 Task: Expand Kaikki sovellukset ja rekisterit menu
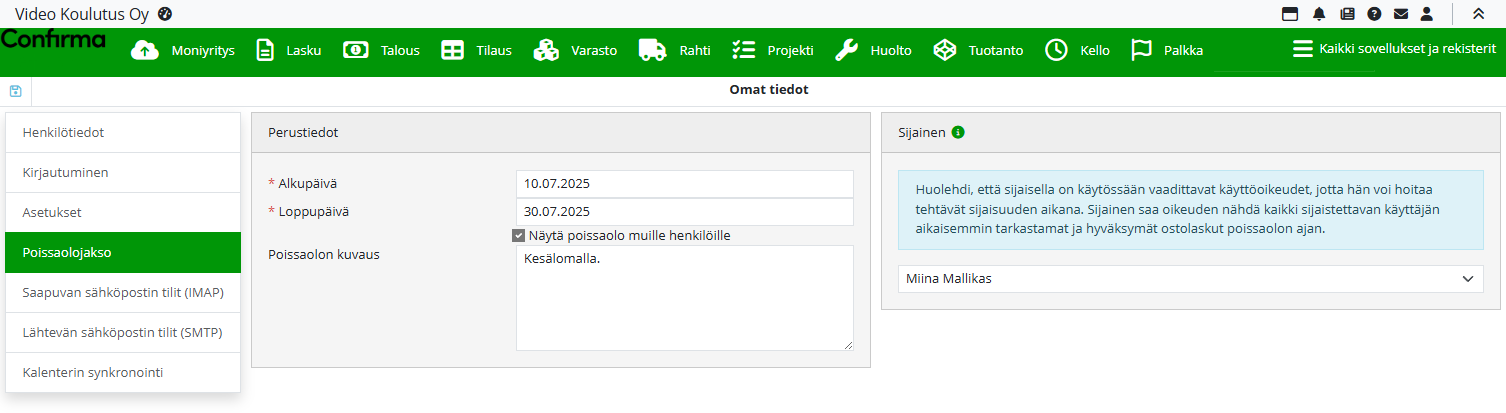pos(1394,49)
